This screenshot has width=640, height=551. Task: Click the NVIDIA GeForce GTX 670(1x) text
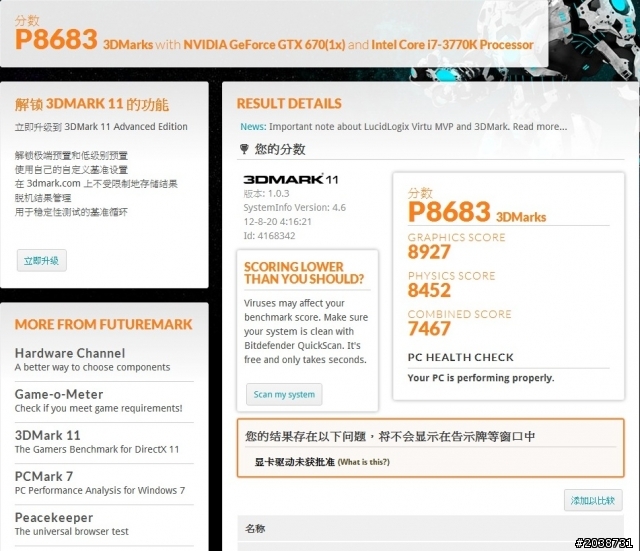click(264, 44)
